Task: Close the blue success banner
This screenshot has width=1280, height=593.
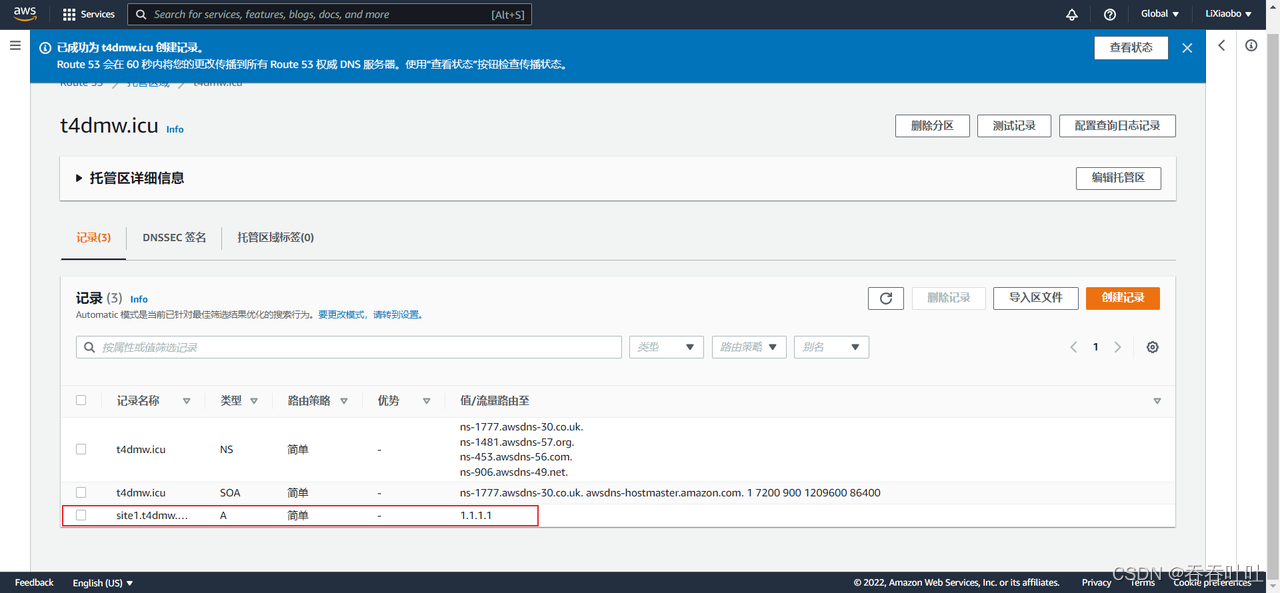Action: [x=1187, y=48]
